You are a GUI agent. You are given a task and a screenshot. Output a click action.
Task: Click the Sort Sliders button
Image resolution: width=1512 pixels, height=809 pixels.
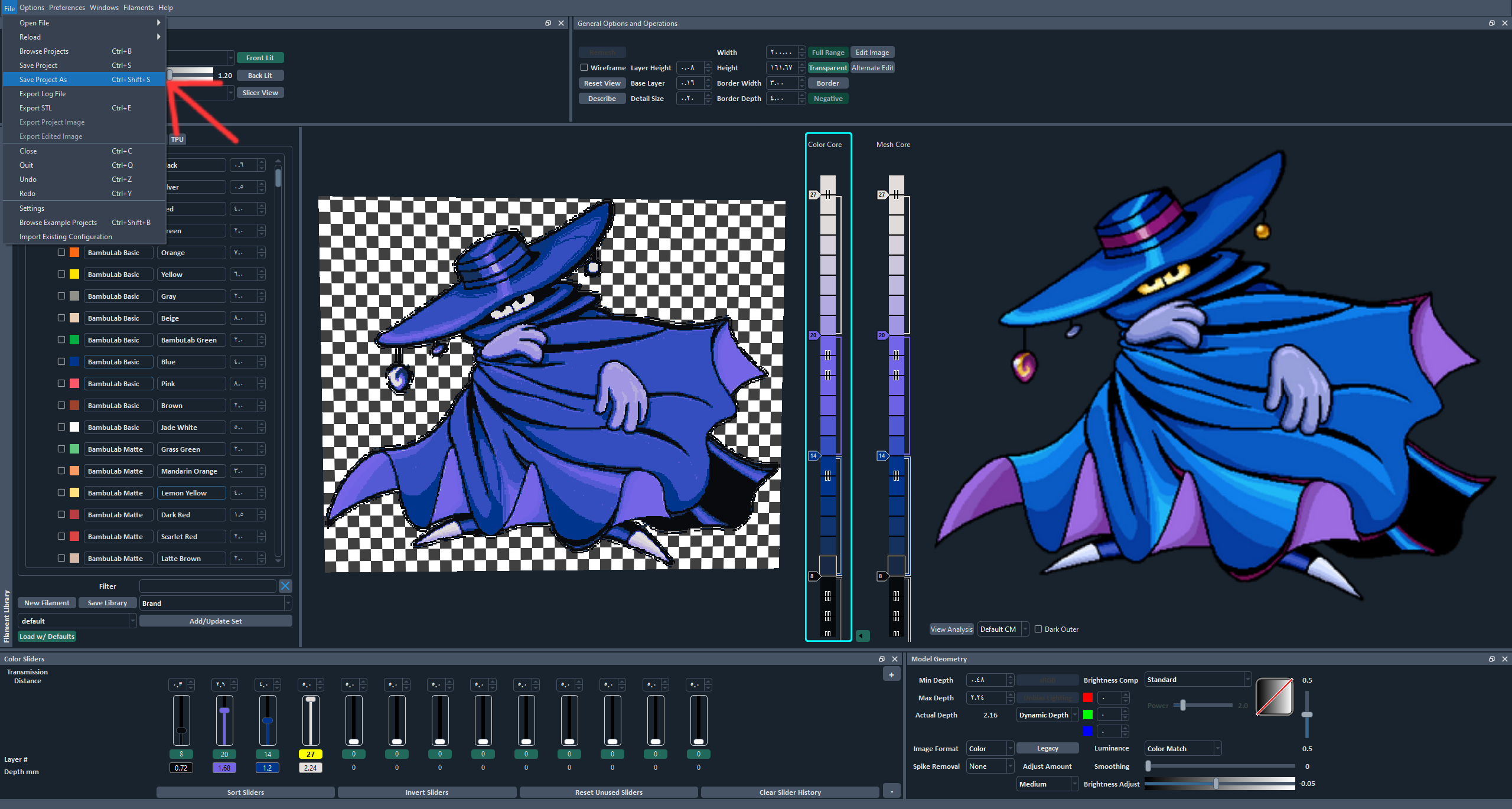tap(245, 792)
